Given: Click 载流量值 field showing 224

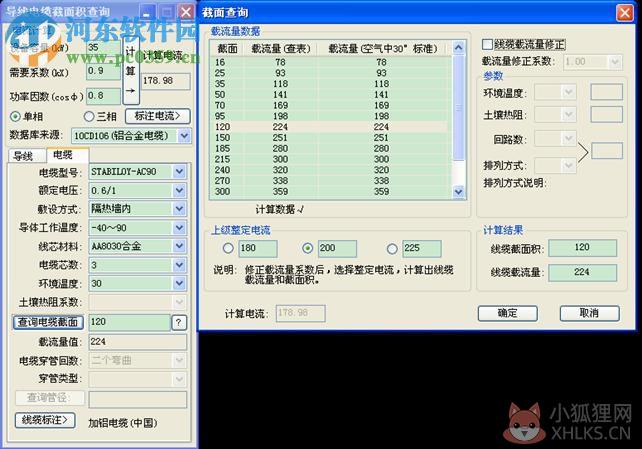Looking at the screenshot, I should 138,342.
